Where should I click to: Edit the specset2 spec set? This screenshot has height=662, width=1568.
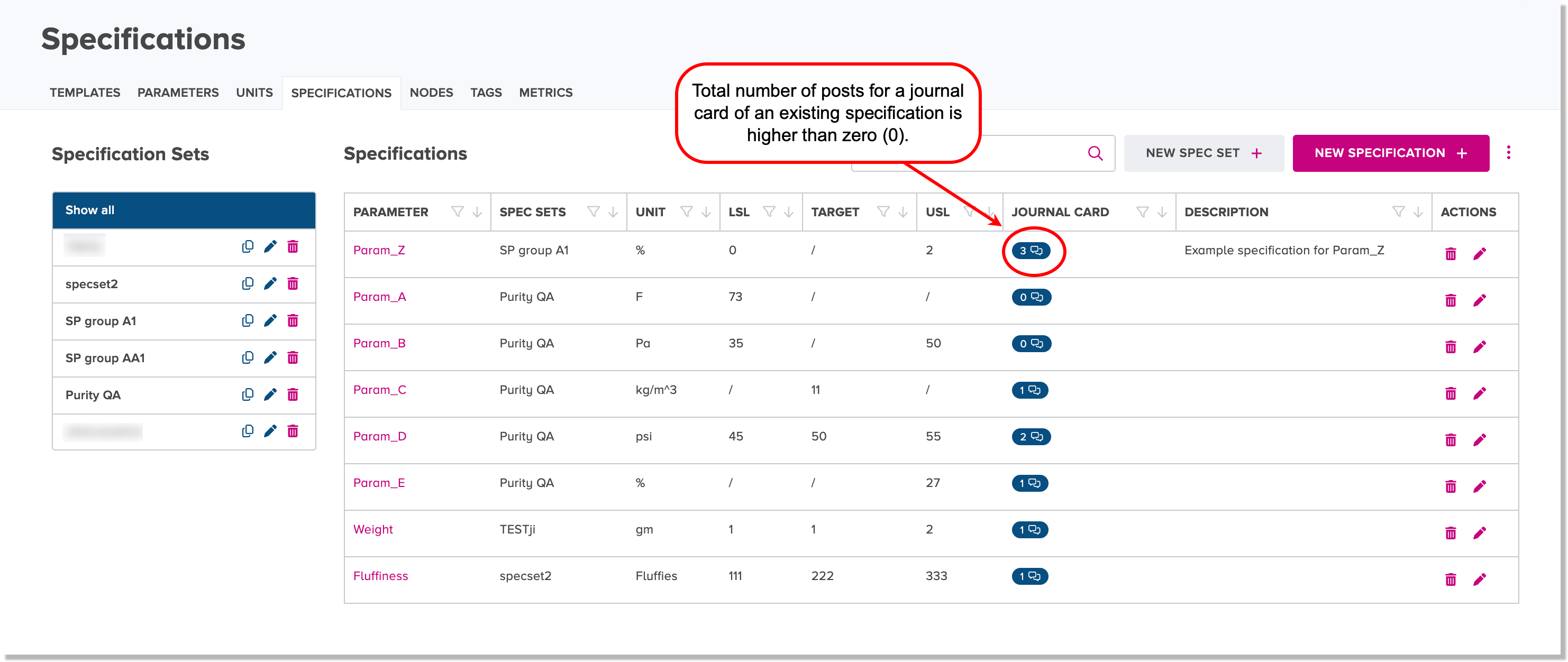coord(270,283)
